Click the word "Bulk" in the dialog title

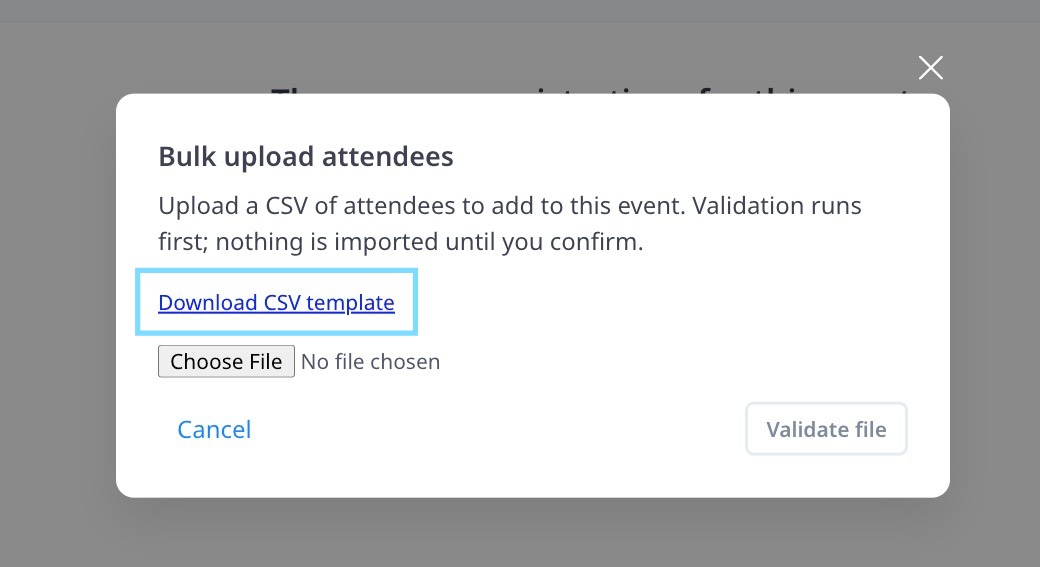point(185,157)
